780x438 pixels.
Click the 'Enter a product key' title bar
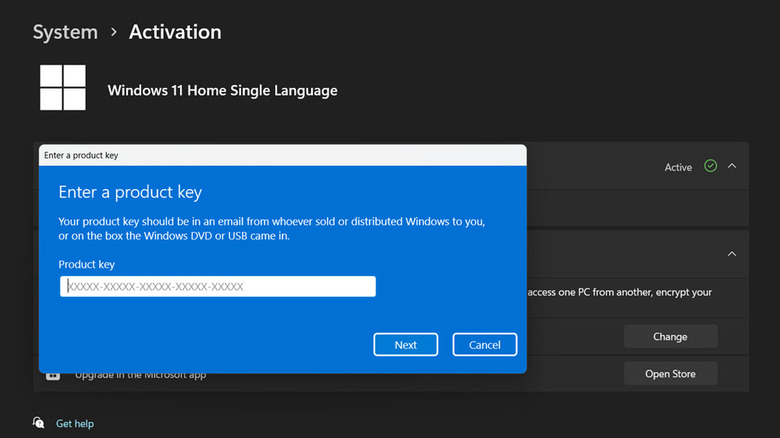pyautogui.click(x=283, y=155)
